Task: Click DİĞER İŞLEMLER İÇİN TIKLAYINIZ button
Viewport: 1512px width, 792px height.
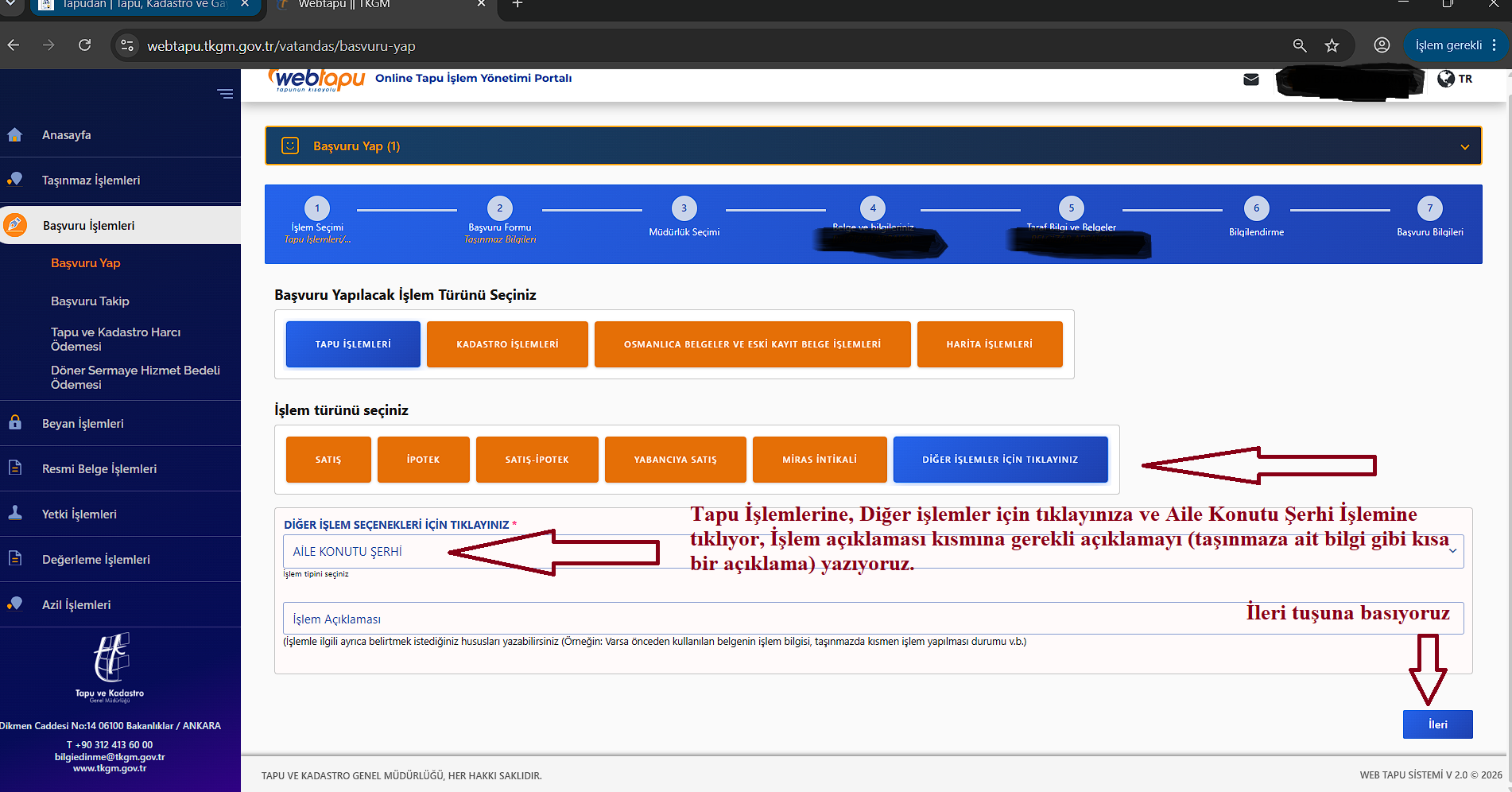Action: tap(1001, 460)
